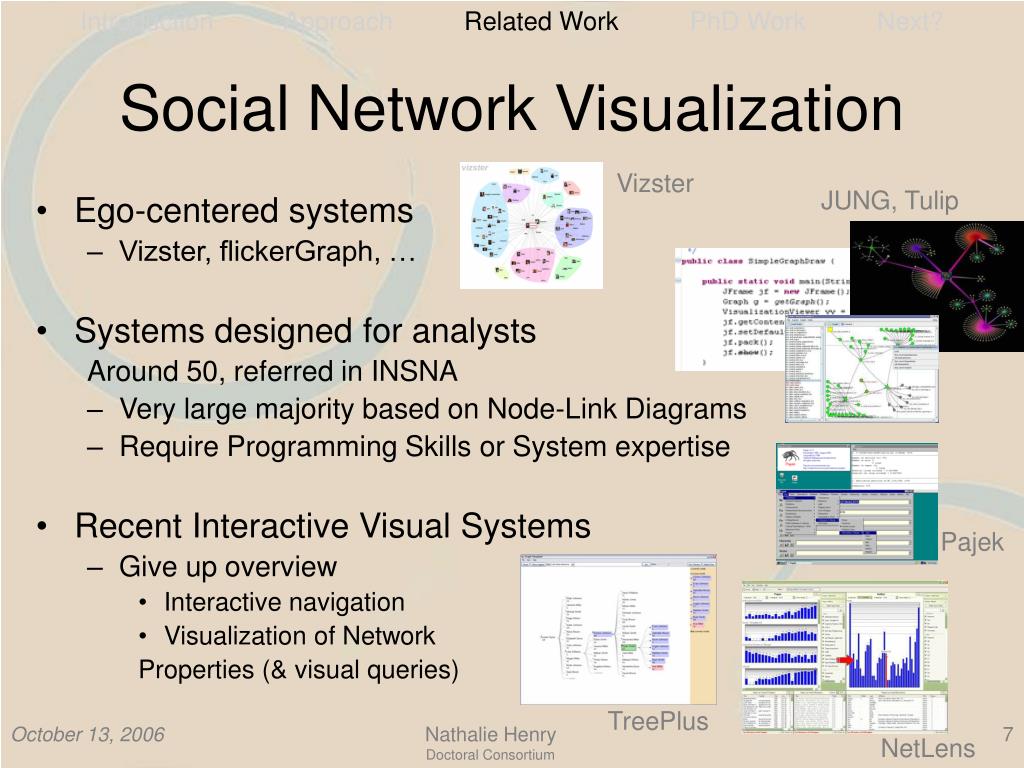Image resolution: width=1024 pixels, height=768 pixels.
Task: Select the Systems designed for analysts bullet
Action: click(305, 330)
